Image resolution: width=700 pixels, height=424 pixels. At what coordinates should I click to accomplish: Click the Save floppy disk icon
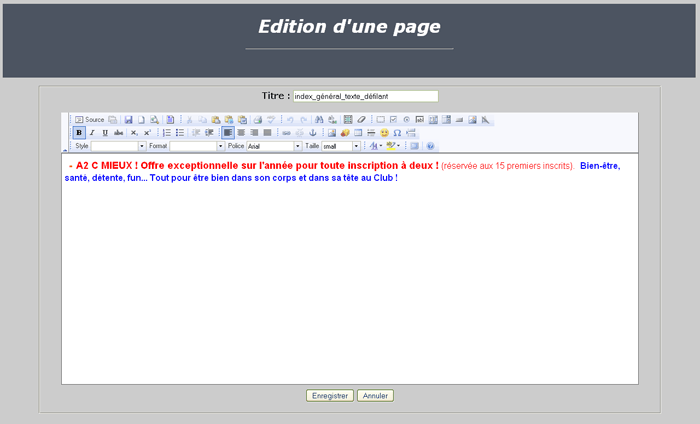pyautogui.click(x=129, y=120)
